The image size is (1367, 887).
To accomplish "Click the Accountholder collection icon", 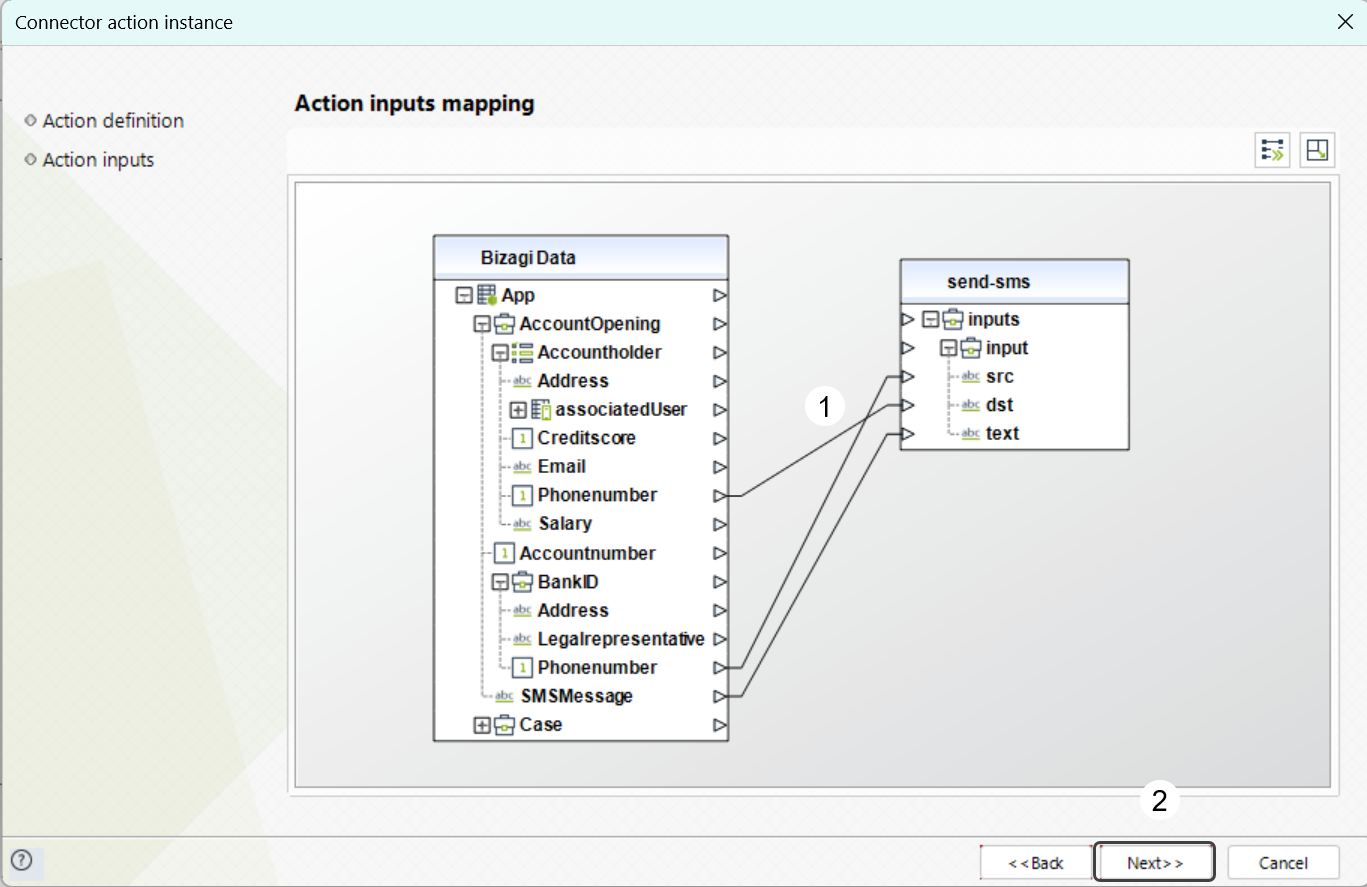I will 522,352.
